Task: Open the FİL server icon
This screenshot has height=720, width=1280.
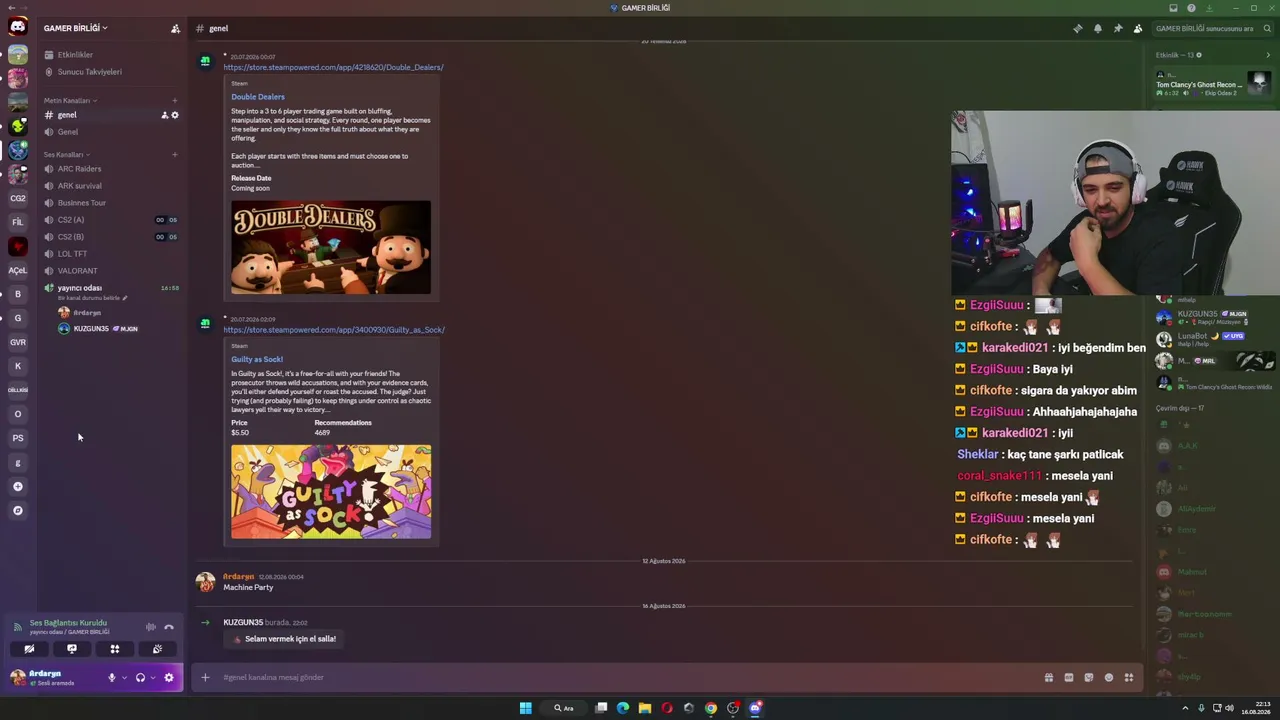Action: pos(17,222)
